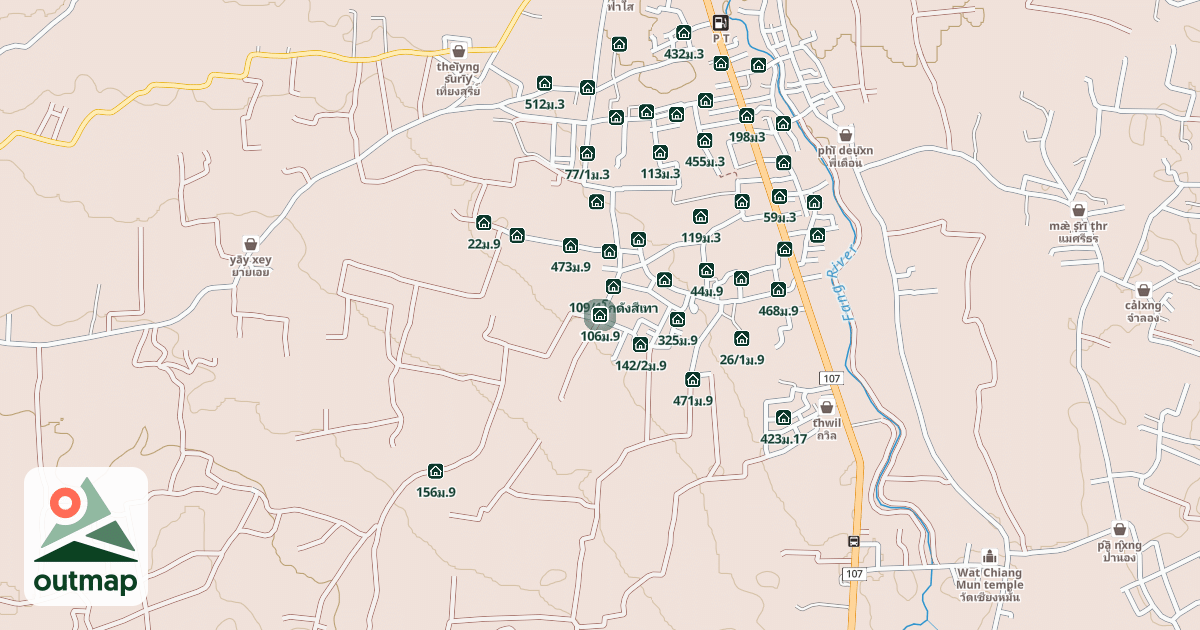Select house marker 22ม.9
1200x630 pixels.
[484, 223]
